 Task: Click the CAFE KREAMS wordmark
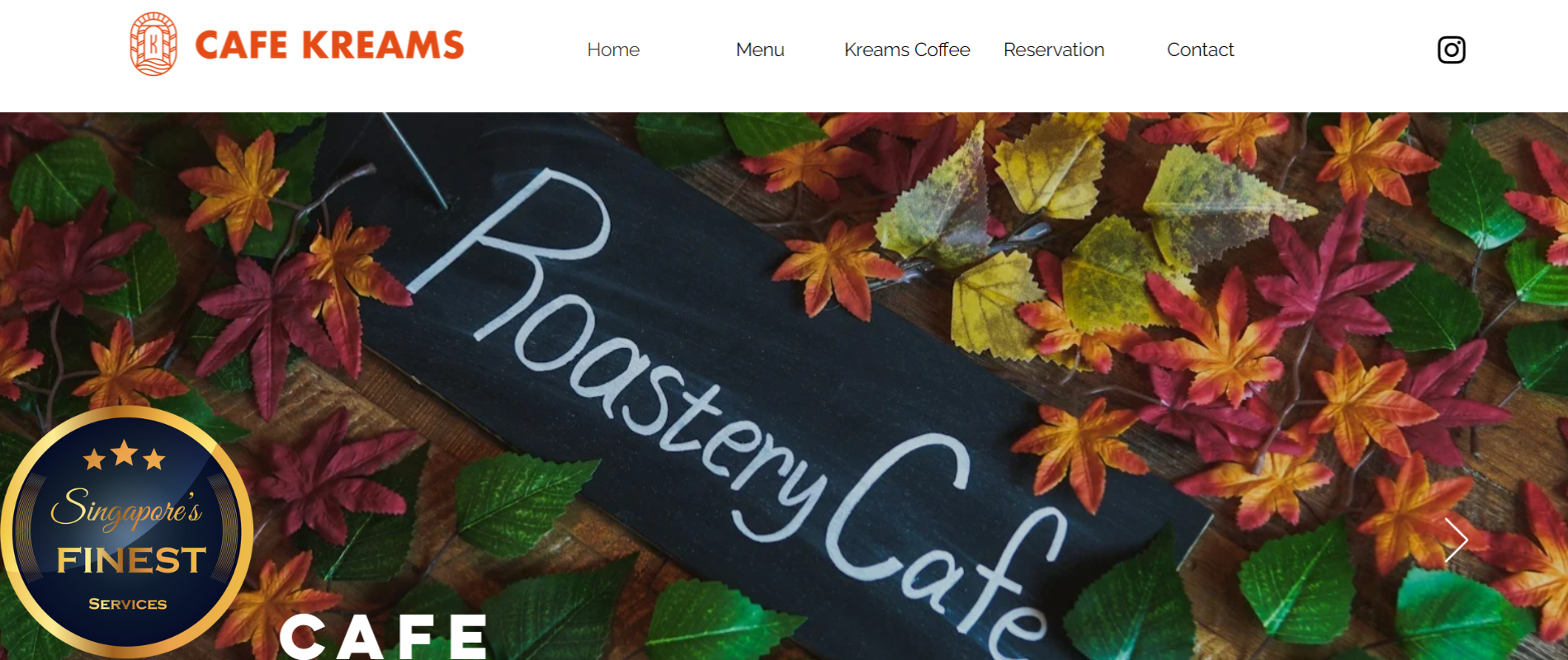(x=329, y=45)
